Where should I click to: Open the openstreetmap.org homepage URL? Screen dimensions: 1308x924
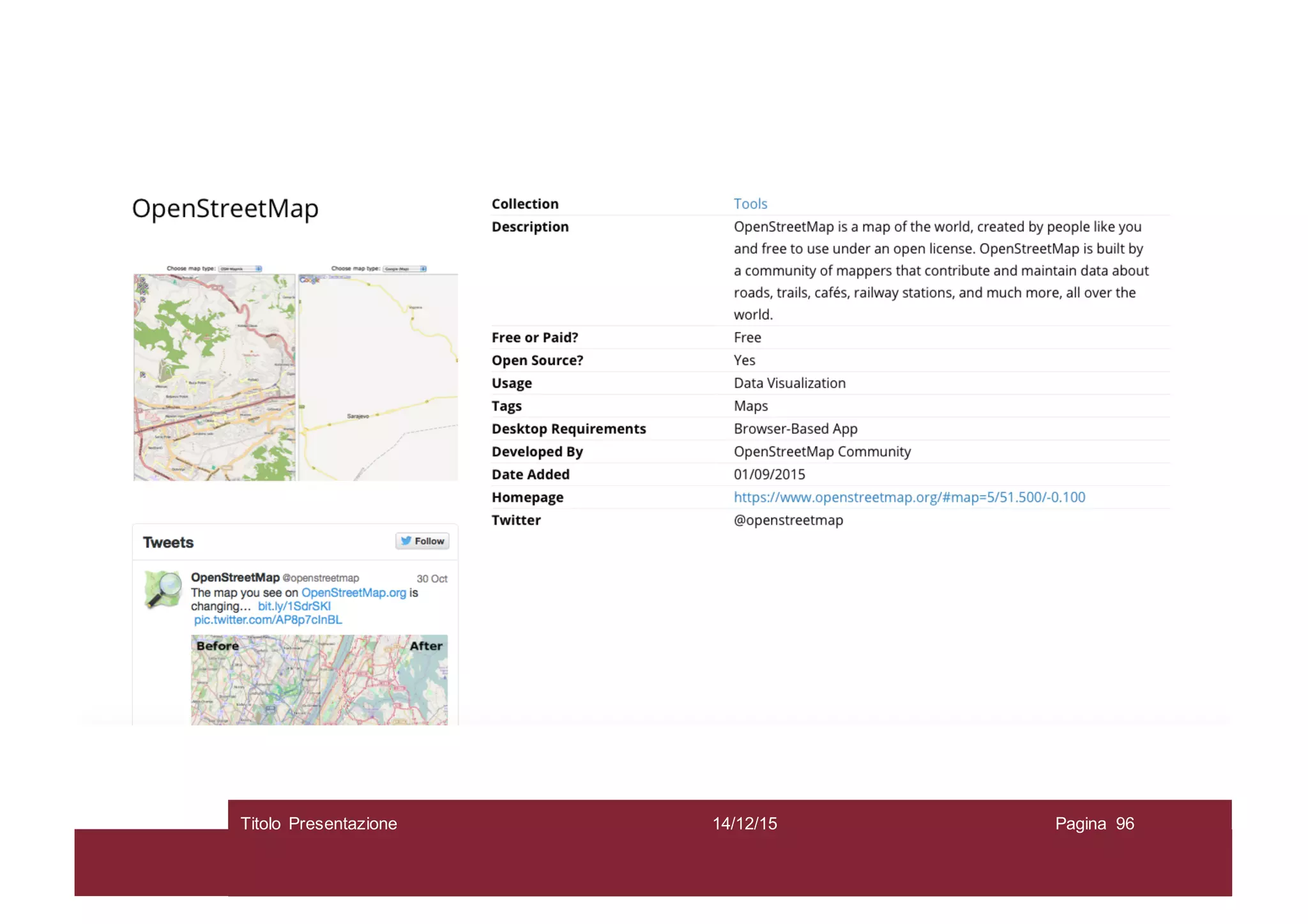pyautogui.click(x=909, y=497)
